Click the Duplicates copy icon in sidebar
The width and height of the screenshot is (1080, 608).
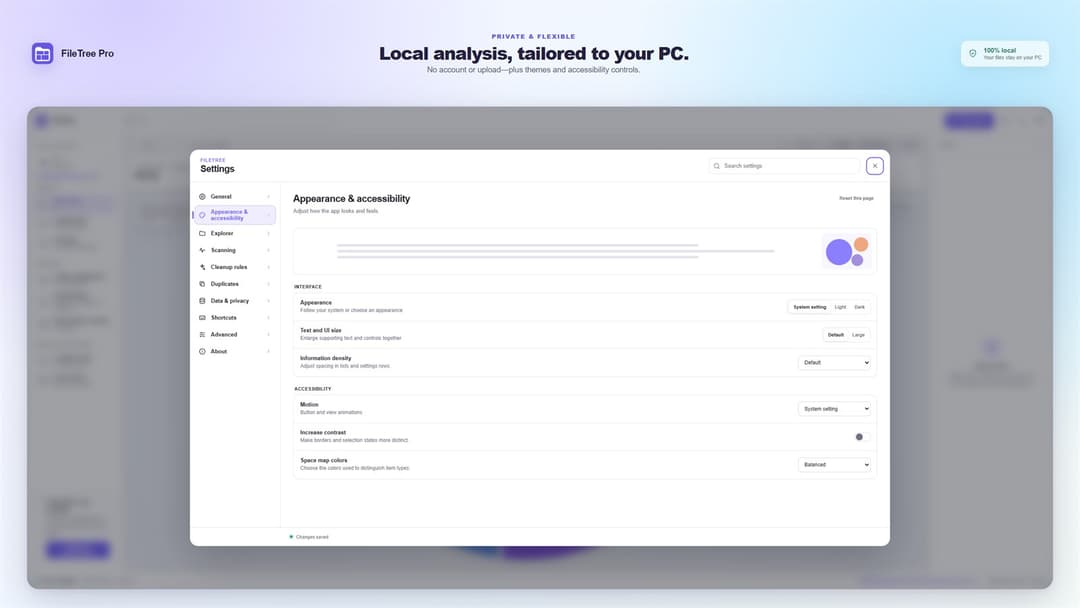coord(202,284)
